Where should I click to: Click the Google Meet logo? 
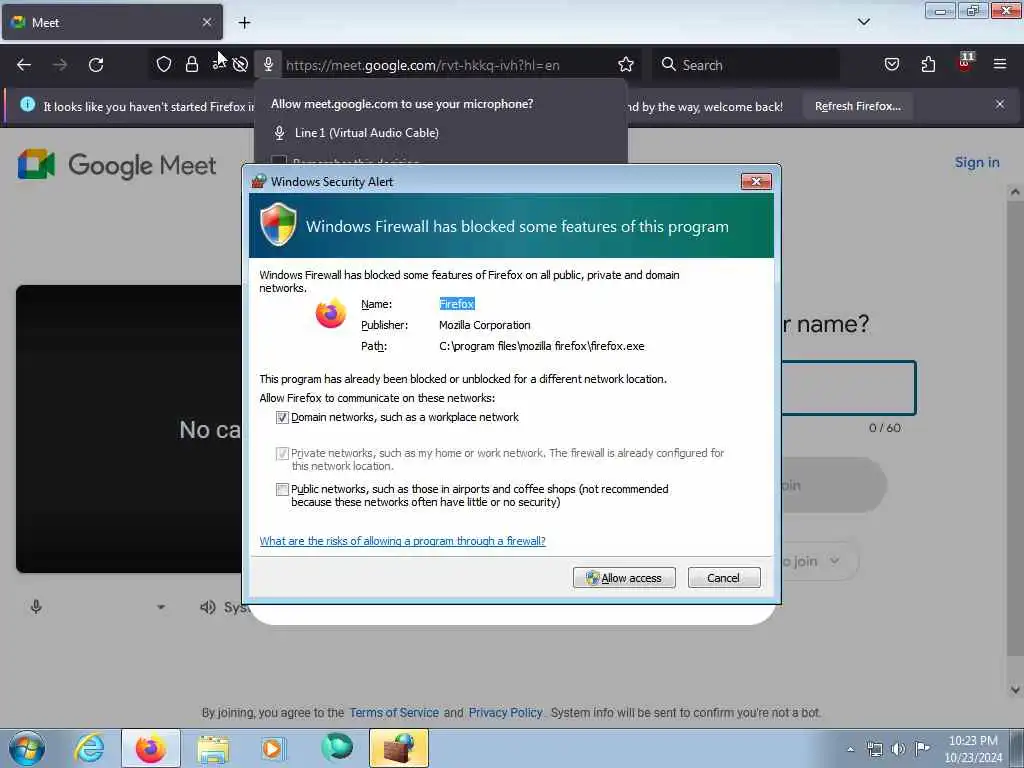[x=116, y=165]
